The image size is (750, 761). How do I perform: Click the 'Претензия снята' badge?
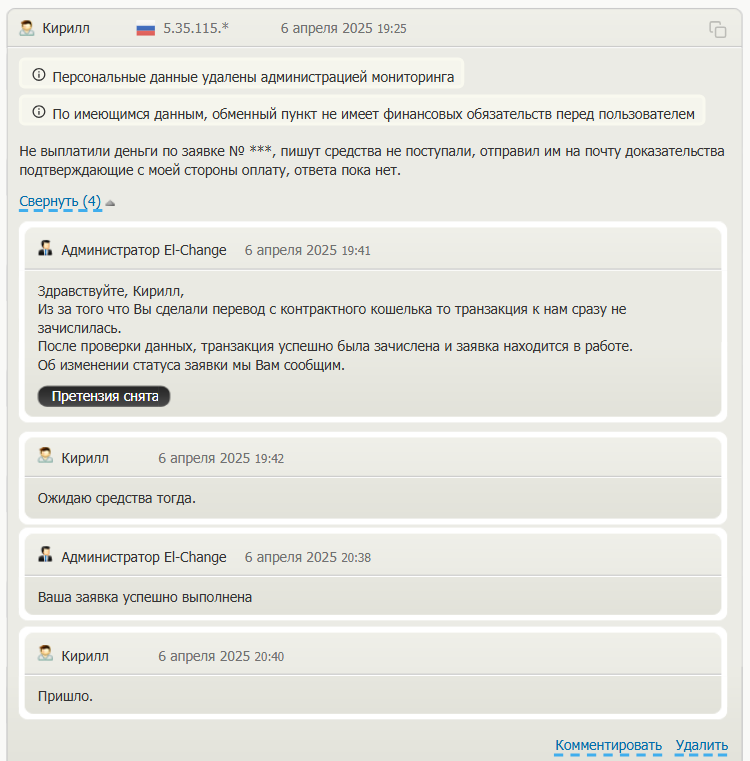pos(104,397)
